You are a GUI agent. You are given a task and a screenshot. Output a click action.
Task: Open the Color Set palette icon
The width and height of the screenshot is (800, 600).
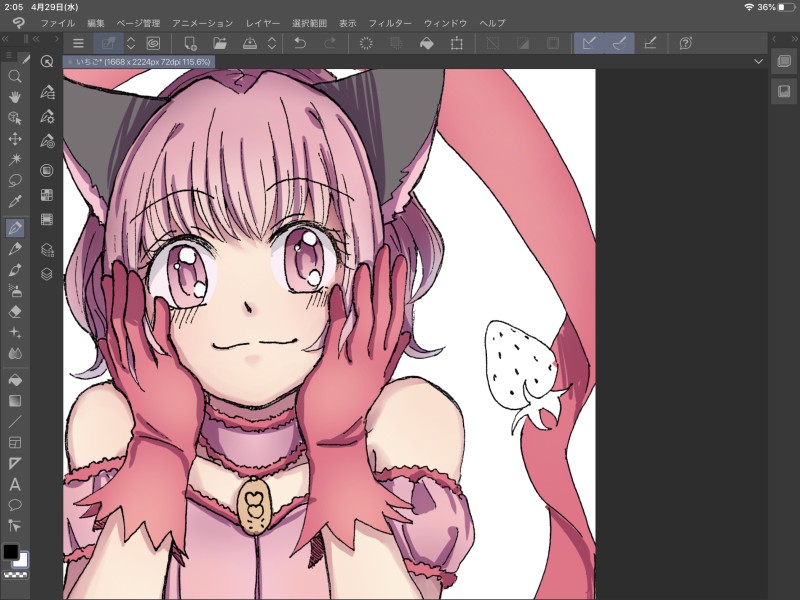47,195
